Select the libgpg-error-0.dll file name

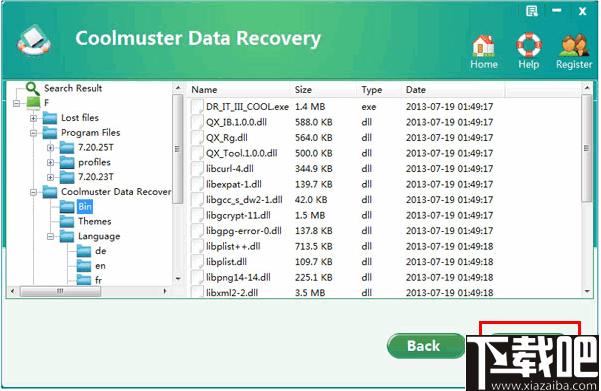(244, 231)
